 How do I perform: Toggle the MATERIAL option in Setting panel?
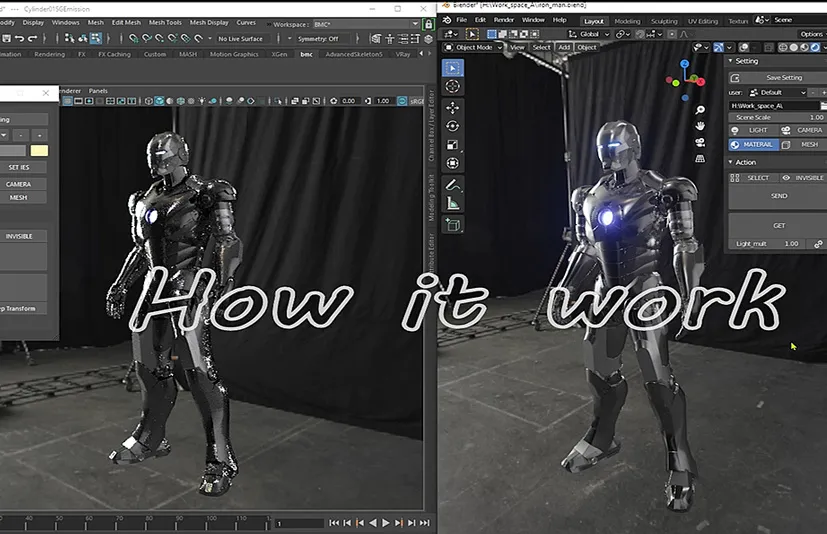click(x=753, y=145)
